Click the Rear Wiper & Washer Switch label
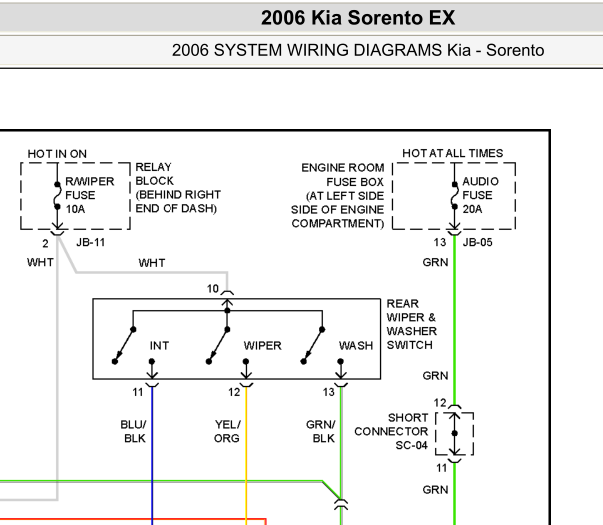 tap(411, 324)
